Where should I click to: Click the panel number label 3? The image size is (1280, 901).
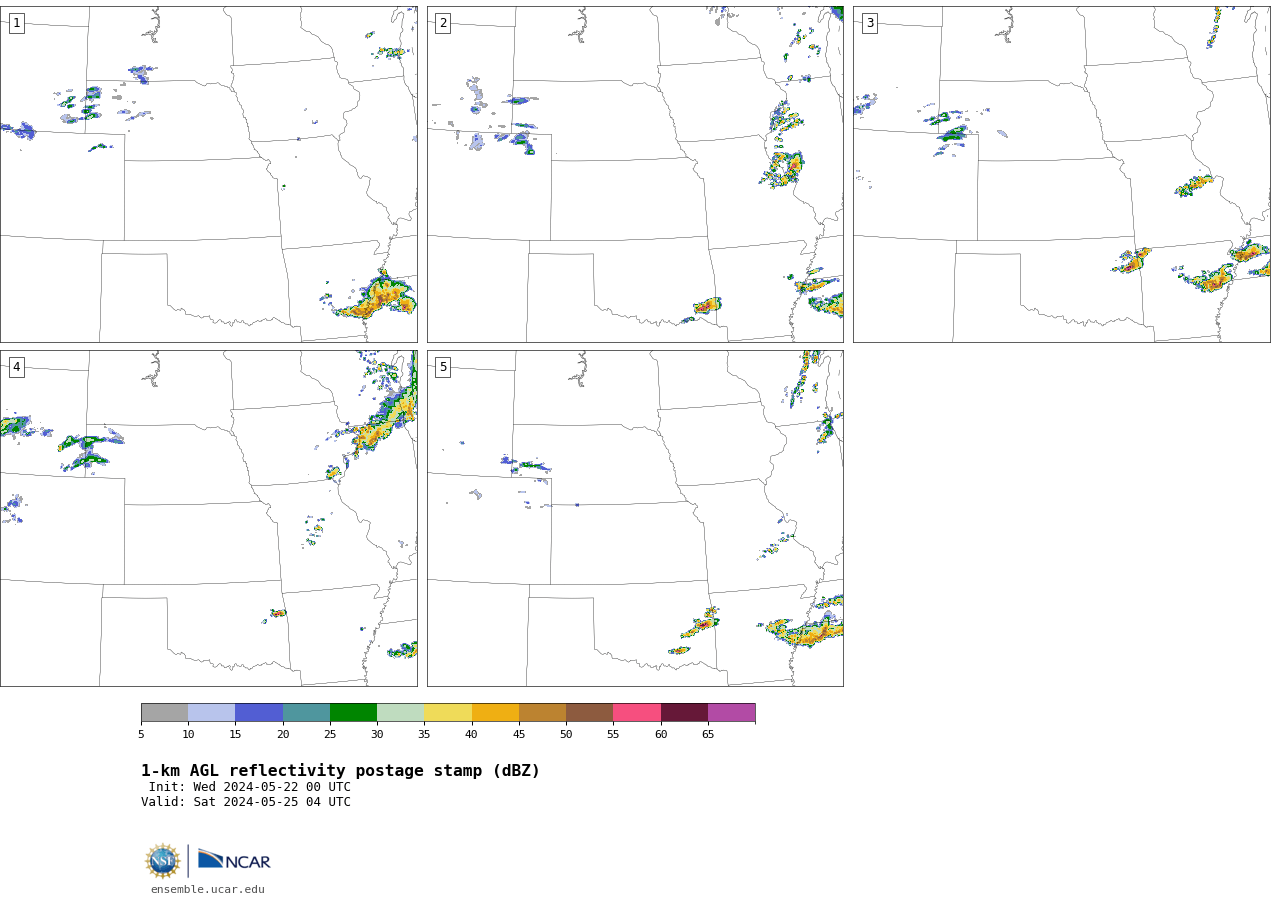869,23
